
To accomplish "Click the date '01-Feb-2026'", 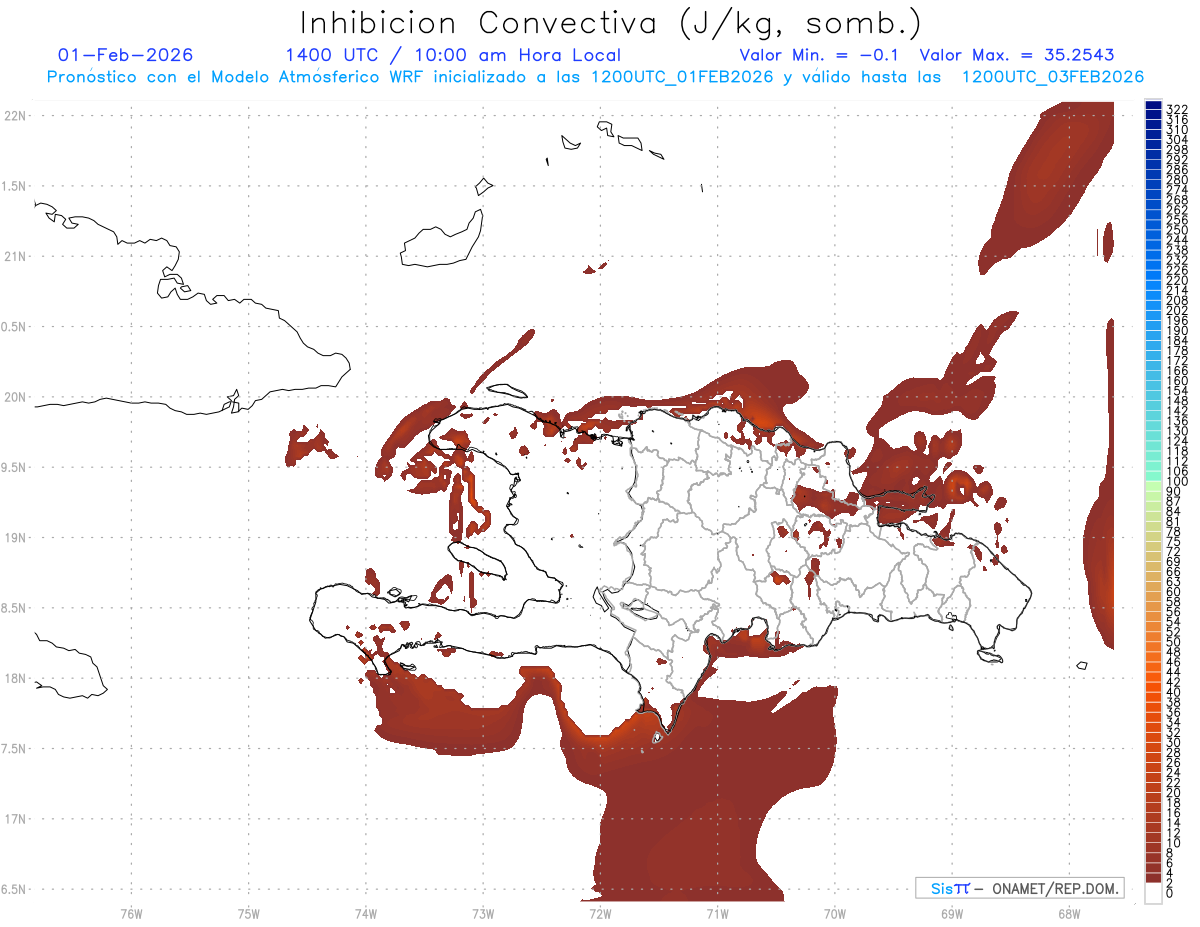I will click(125, 55).
